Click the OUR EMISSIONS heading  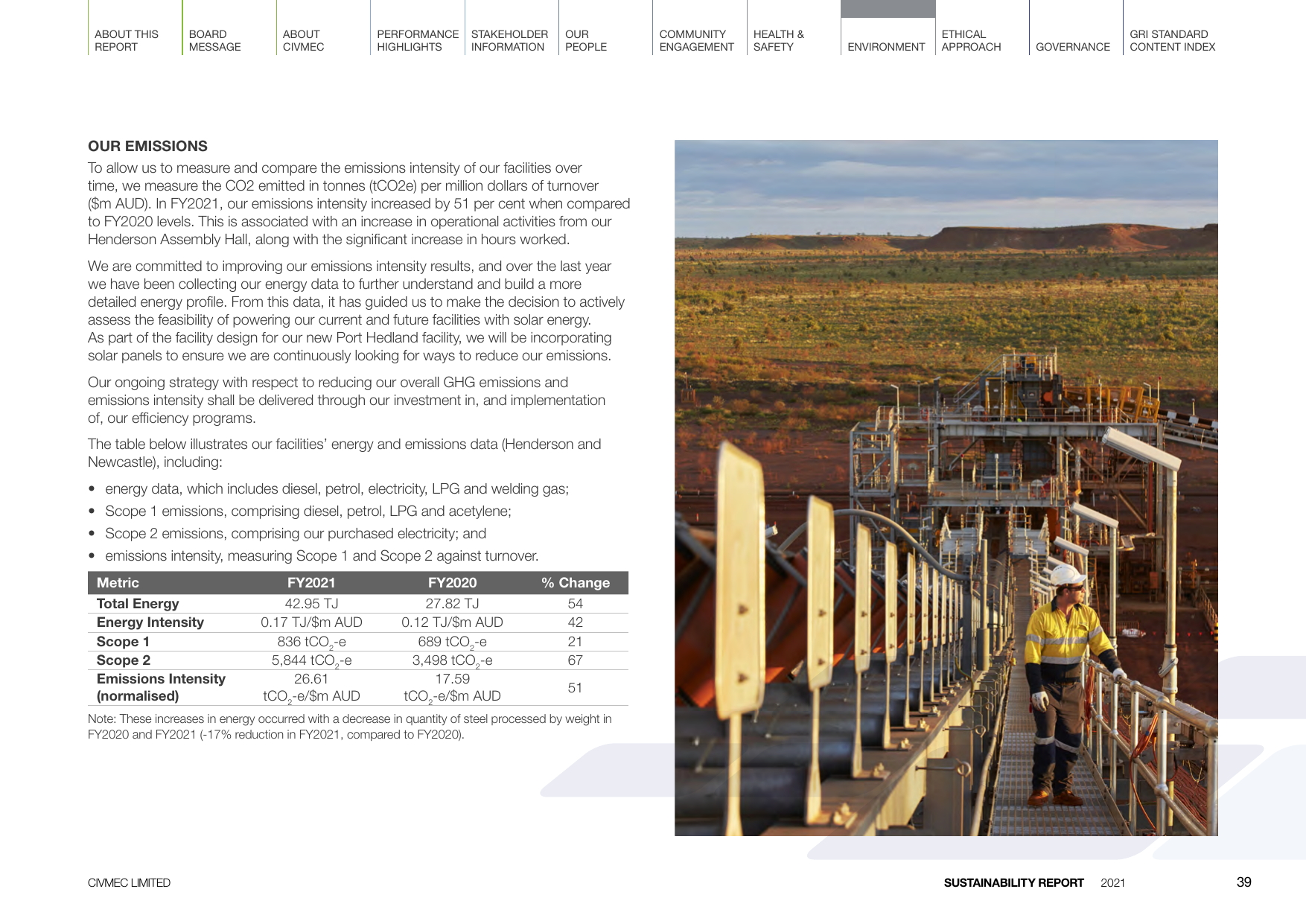147,146
